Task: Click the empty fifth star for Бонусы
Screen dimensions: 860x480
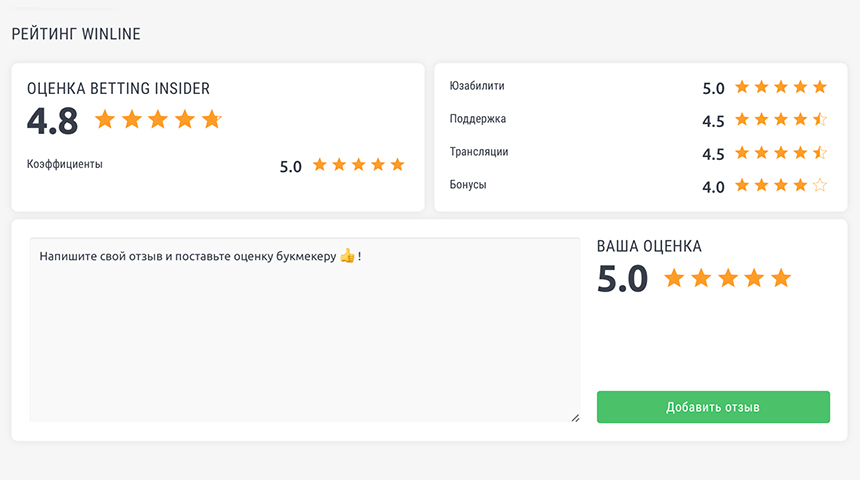Action: pyautogui.click(x=820, y=185)
